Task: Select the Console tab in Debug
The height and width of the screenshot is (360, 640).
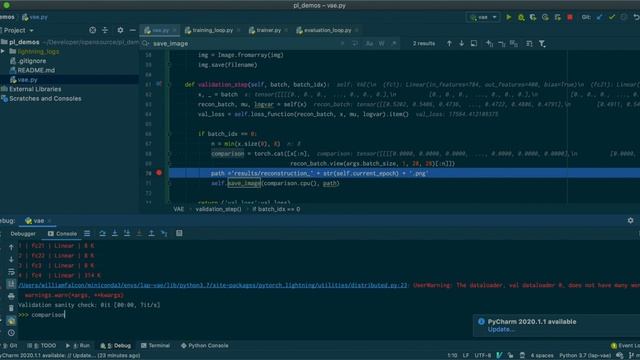Action: 62,233
